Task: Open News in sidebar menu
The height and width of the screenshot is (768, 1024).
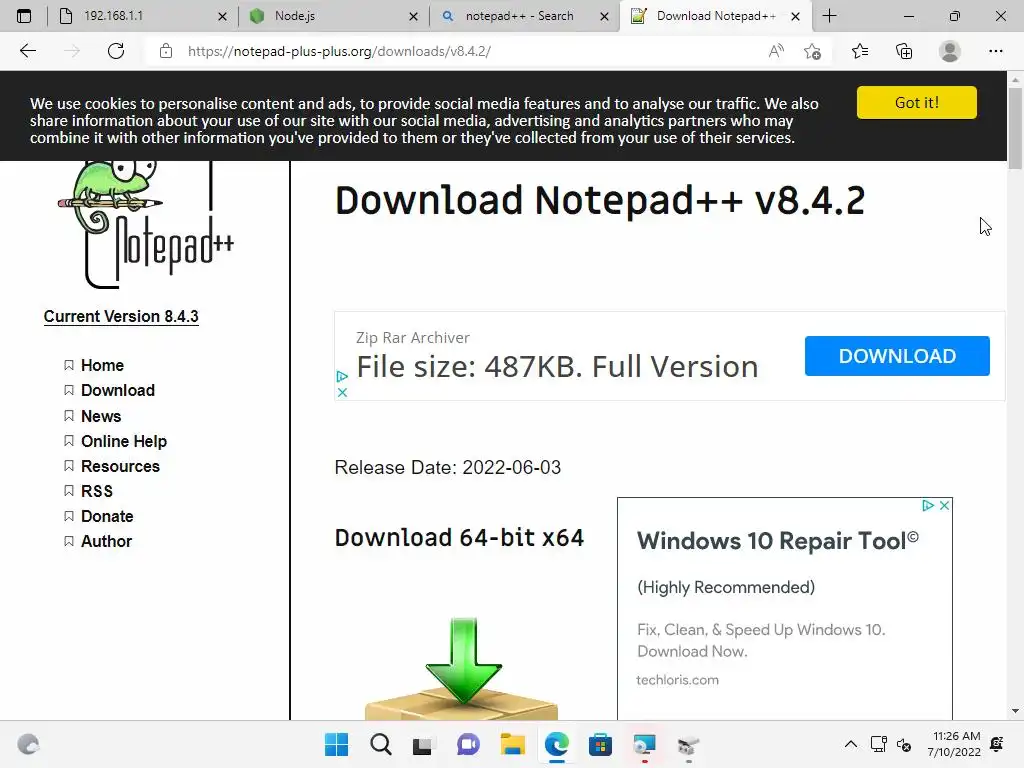Action: [101, 416]
